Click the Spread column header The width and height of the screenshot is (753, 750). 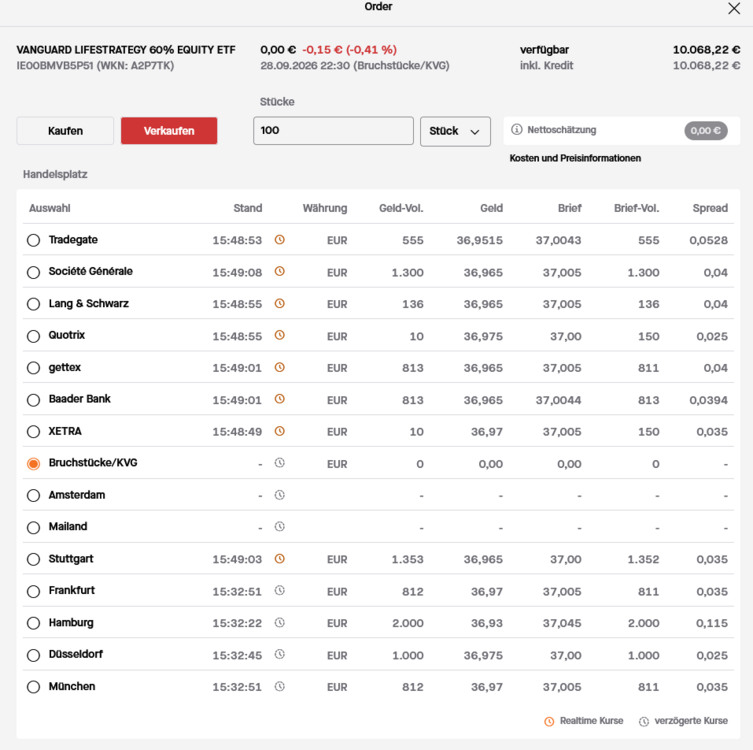coord(710,208)
